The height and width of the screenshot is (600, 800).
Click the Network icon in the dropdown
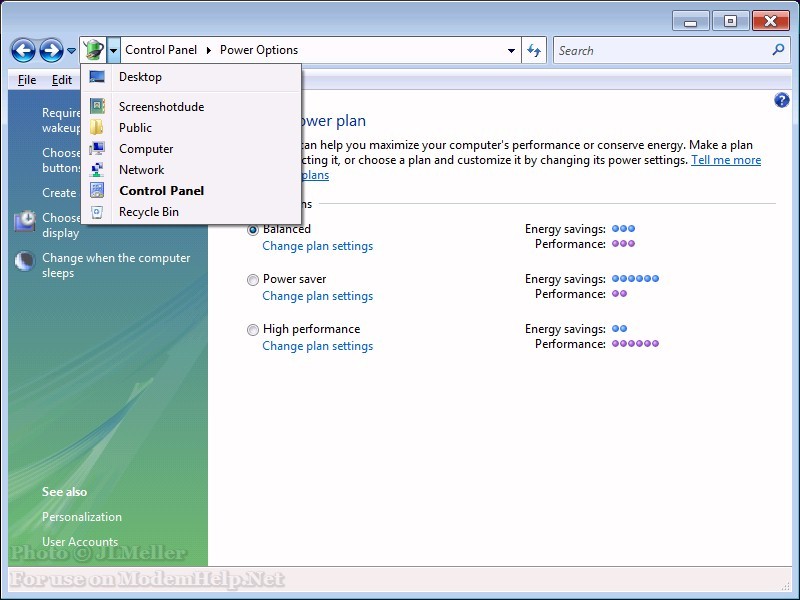[97, 169]
